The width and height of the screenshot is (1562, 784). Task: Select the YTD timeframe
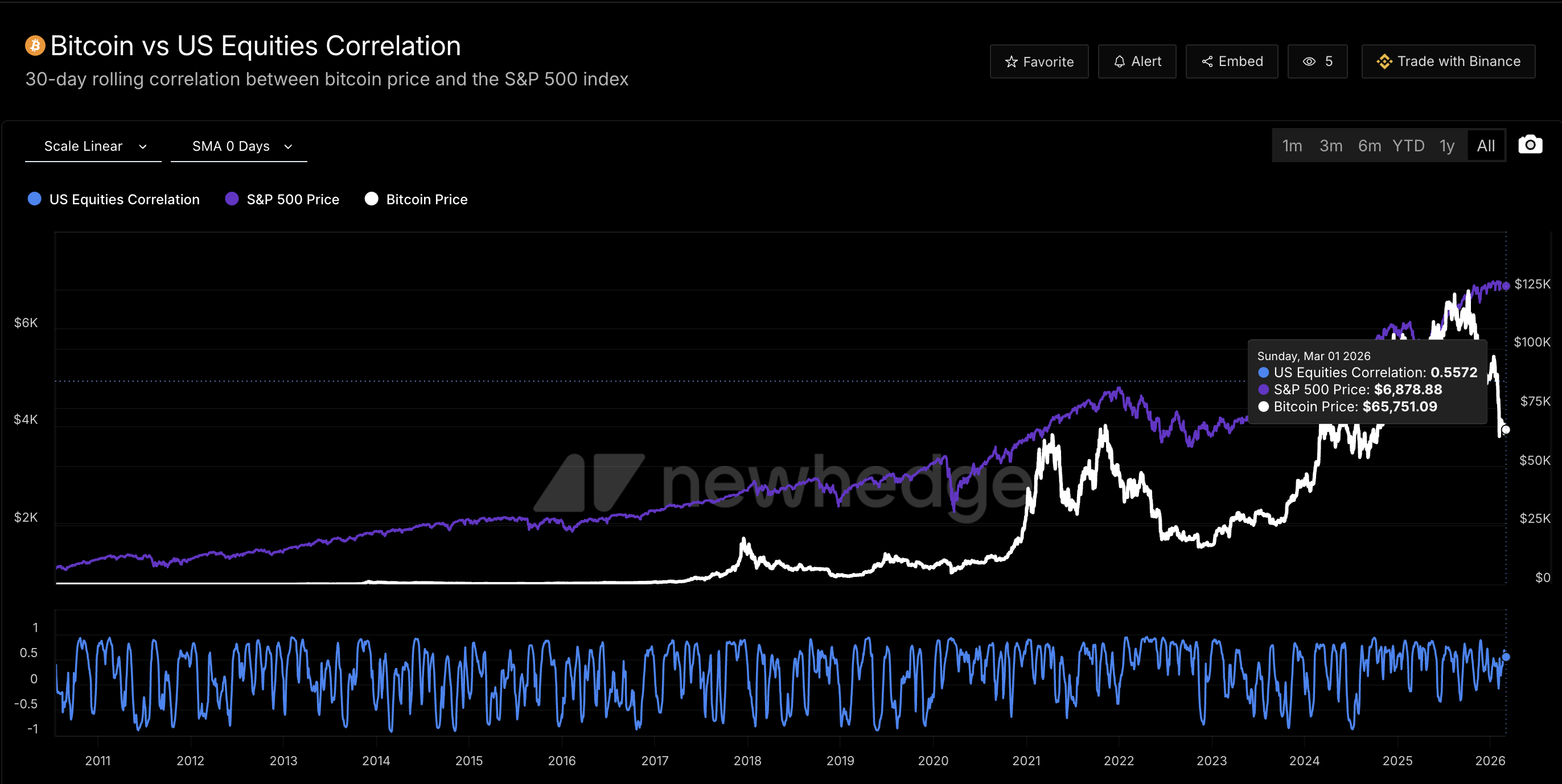click(x=1410, y=146)
